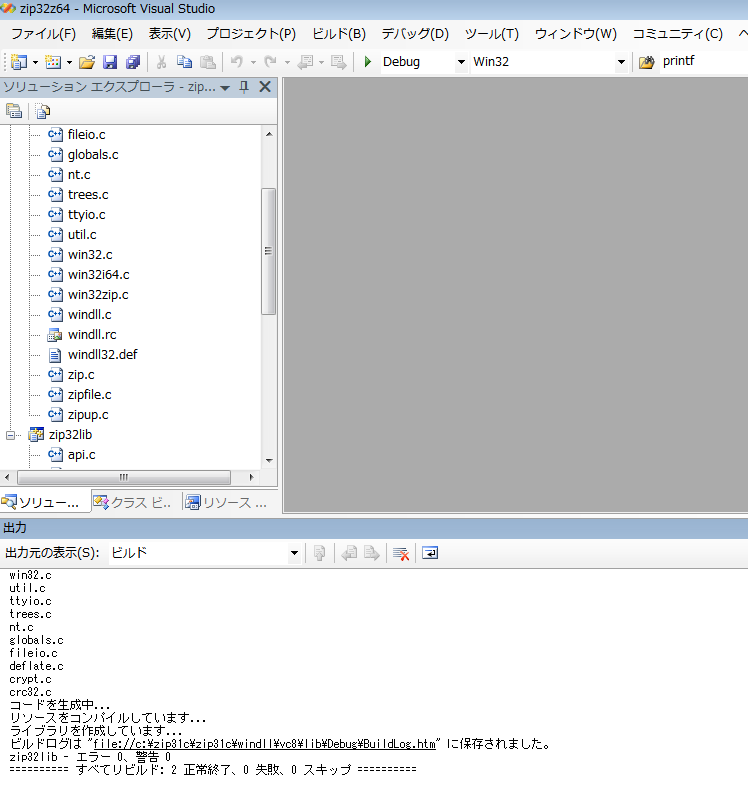748x793 pixels.
Task: Open the コミュニティ(C) menu
Action: click(x=678, y=34)
